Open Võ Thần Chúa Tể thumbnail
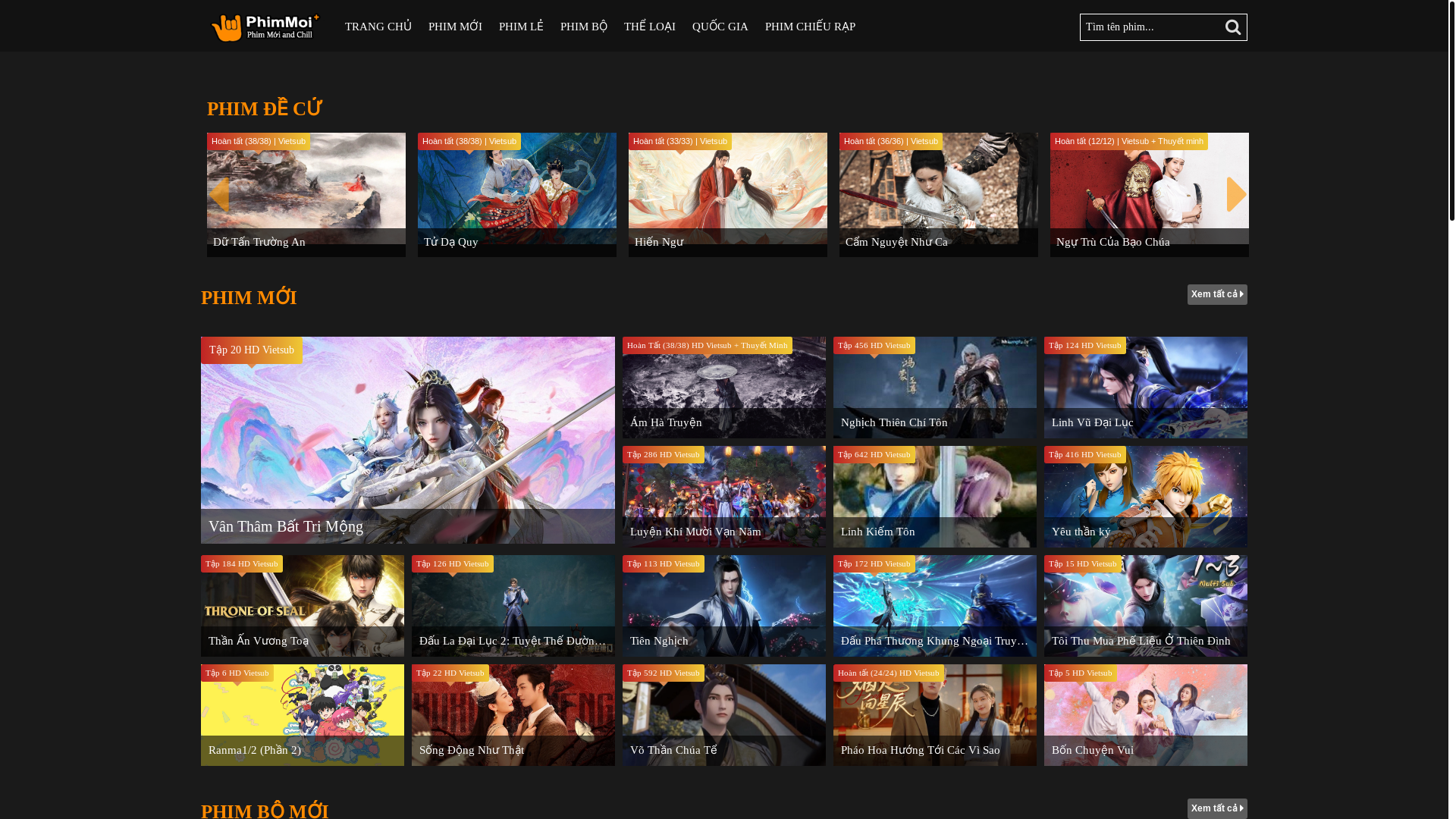 (x=724, y=715)
